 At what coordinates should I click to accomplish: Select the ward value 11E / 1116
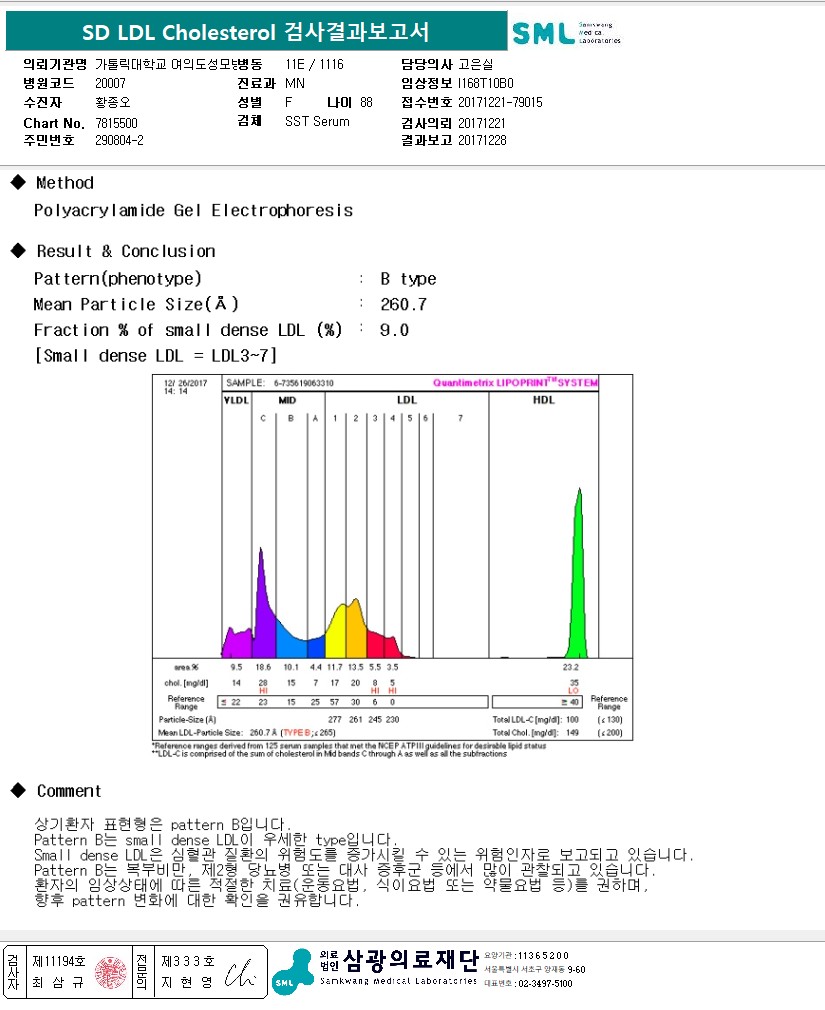click(x=314, y=64)
